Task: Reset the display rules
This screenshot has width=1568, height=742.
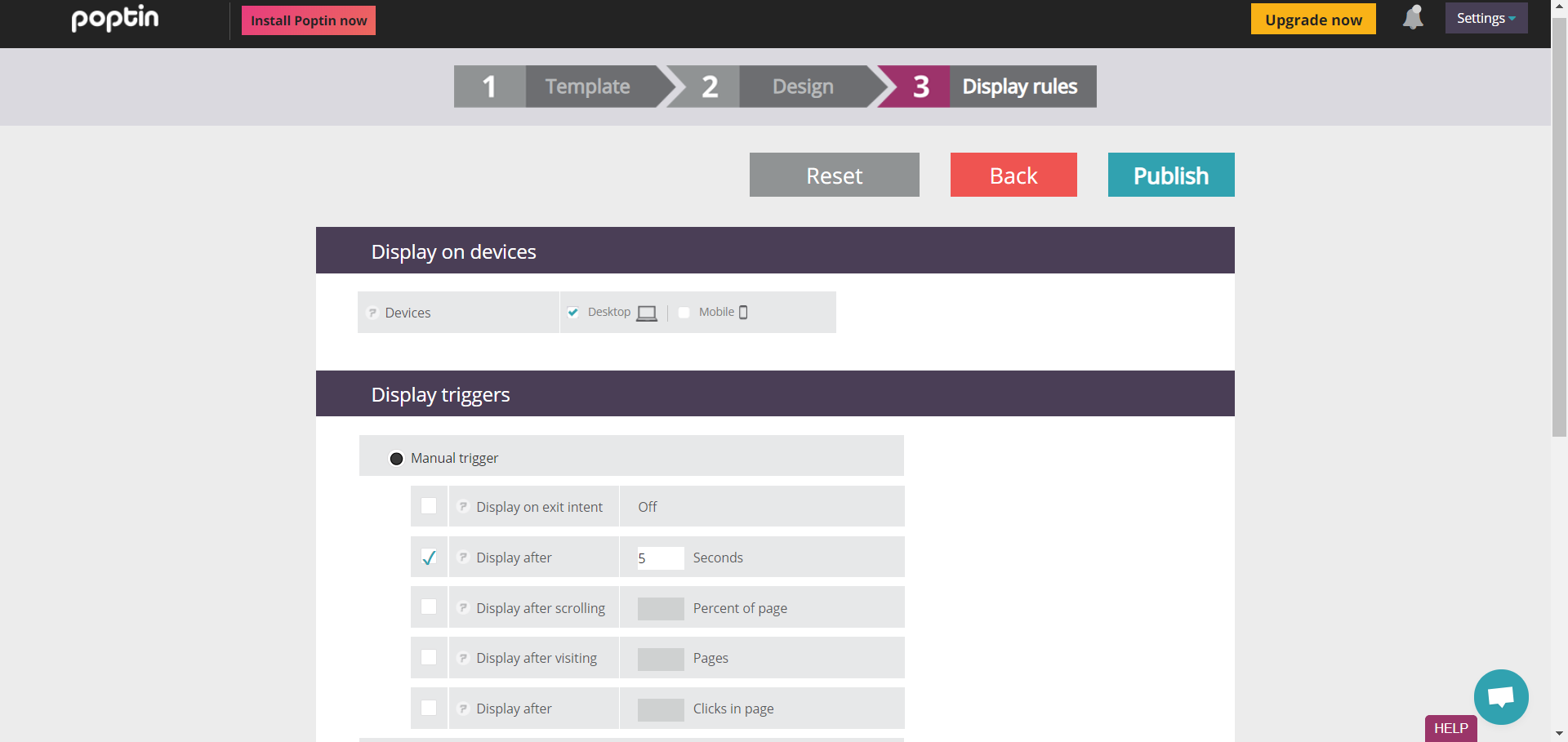Action: click(834, 175)
